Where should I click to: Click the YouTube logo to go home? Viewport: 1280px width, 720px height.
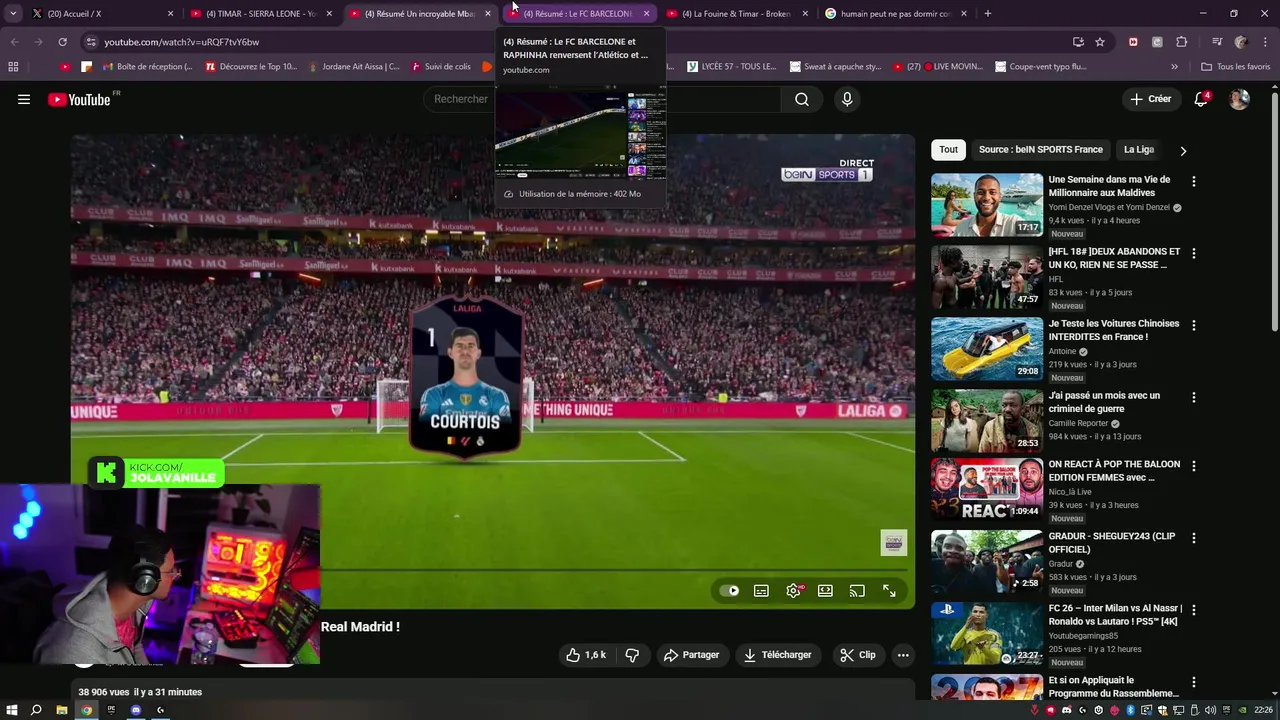[x=79, y=99]
